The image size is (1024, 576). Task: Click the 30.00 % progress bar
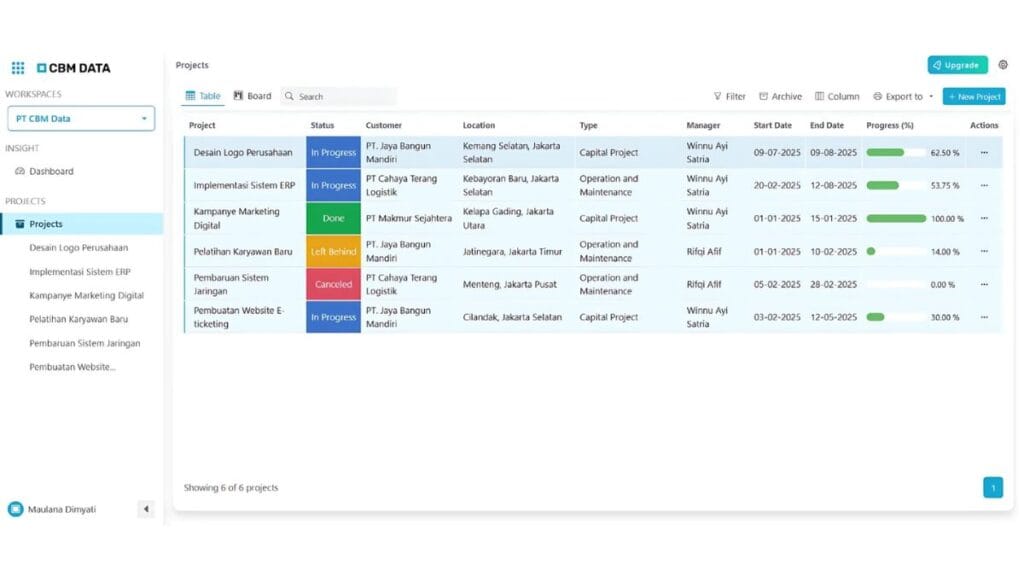coord(896,317)
